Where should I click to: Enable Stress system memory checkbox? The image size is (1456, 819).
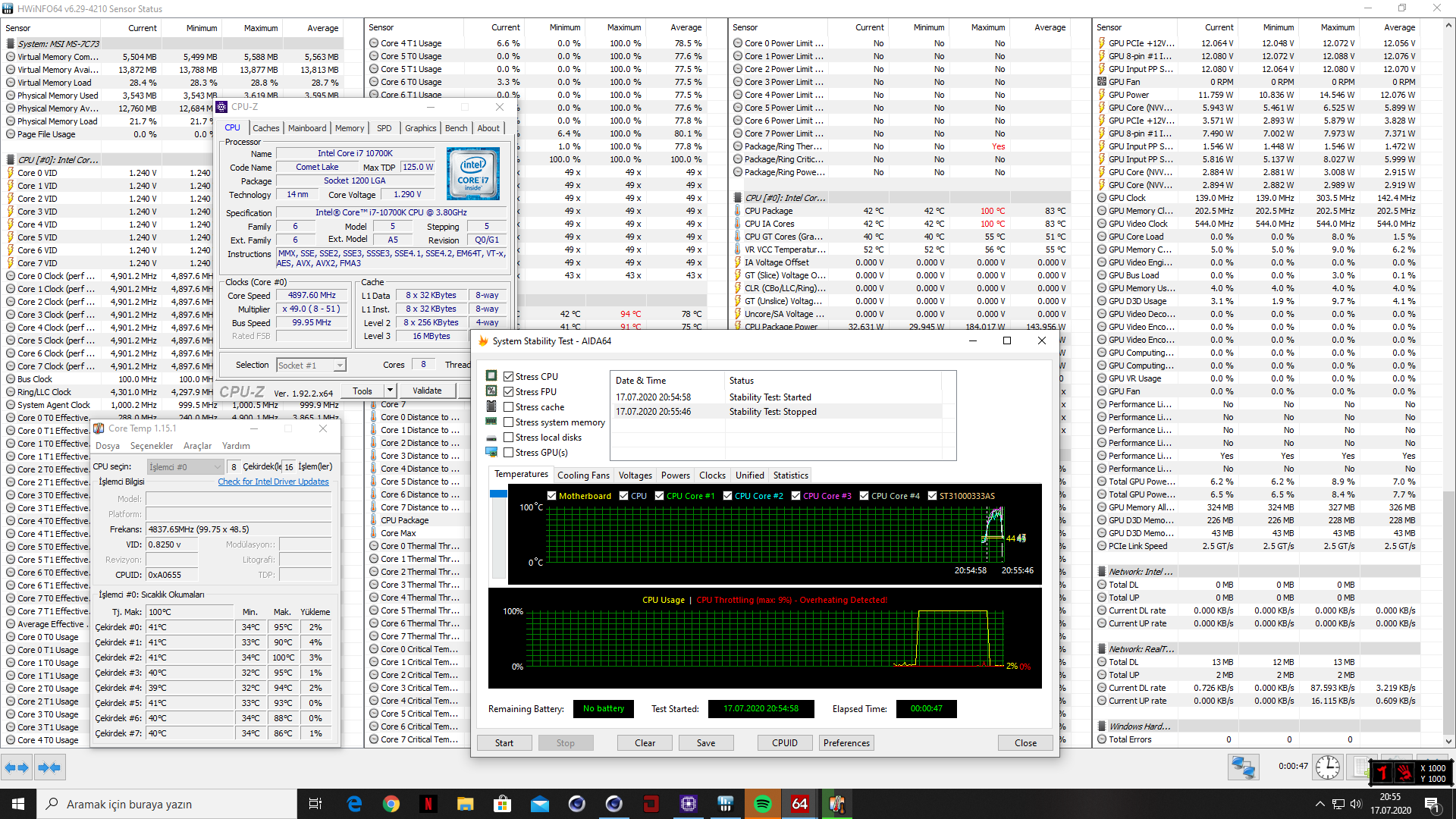pos(509,422)
